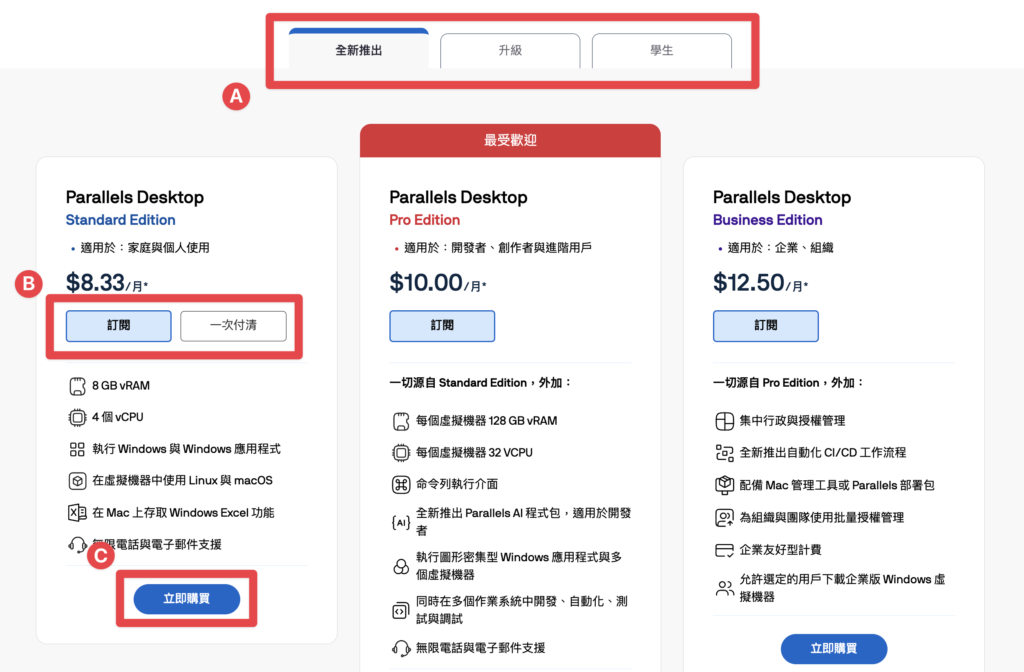The image size is (1024, 672).
Task: Click the 命令列執行介面 command icon
Action: pyautogui.click(x=401, y=485)
